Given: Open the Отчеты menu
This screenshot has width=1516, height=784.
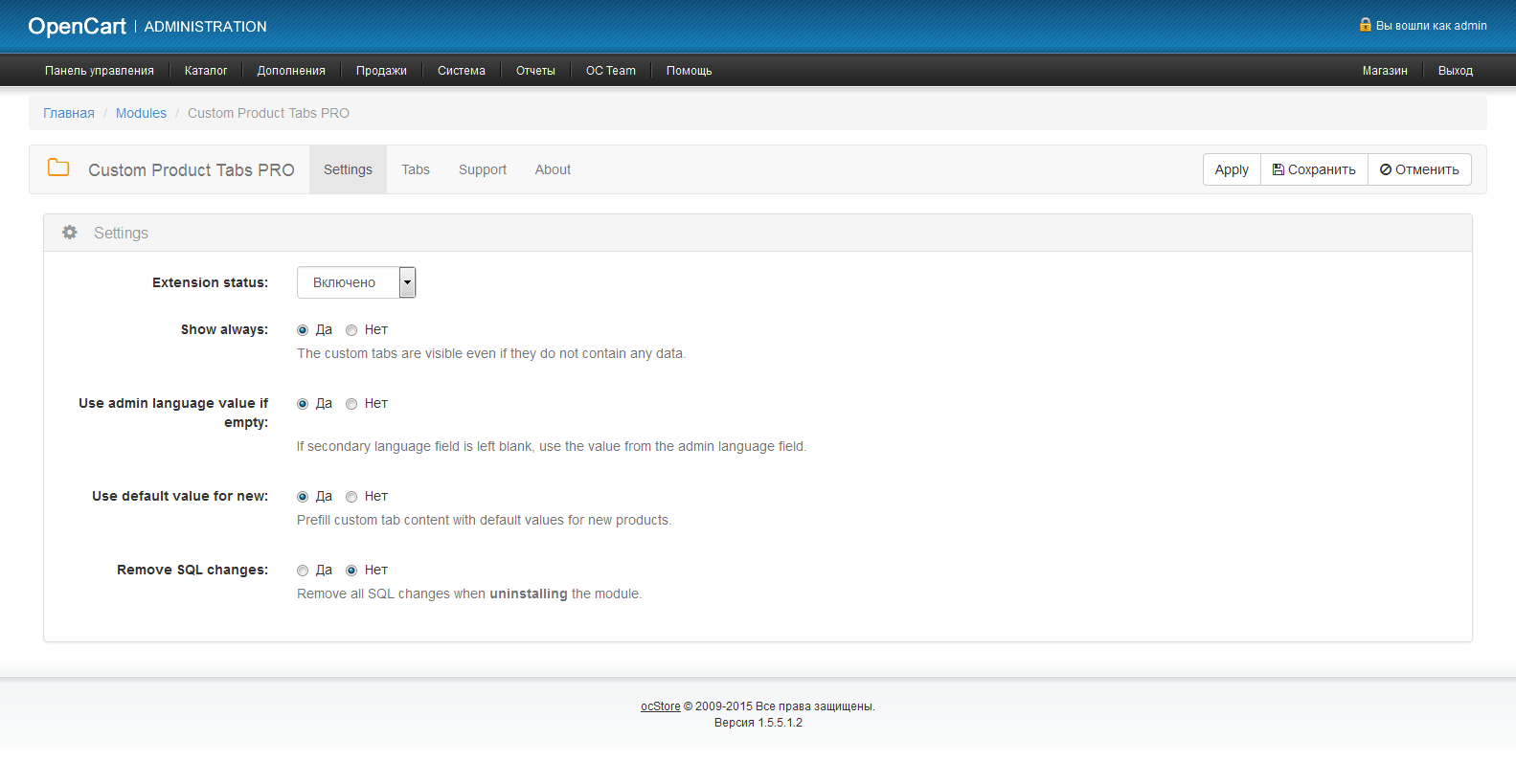Looking at the screenshot, I should click(x=535, y=71).
